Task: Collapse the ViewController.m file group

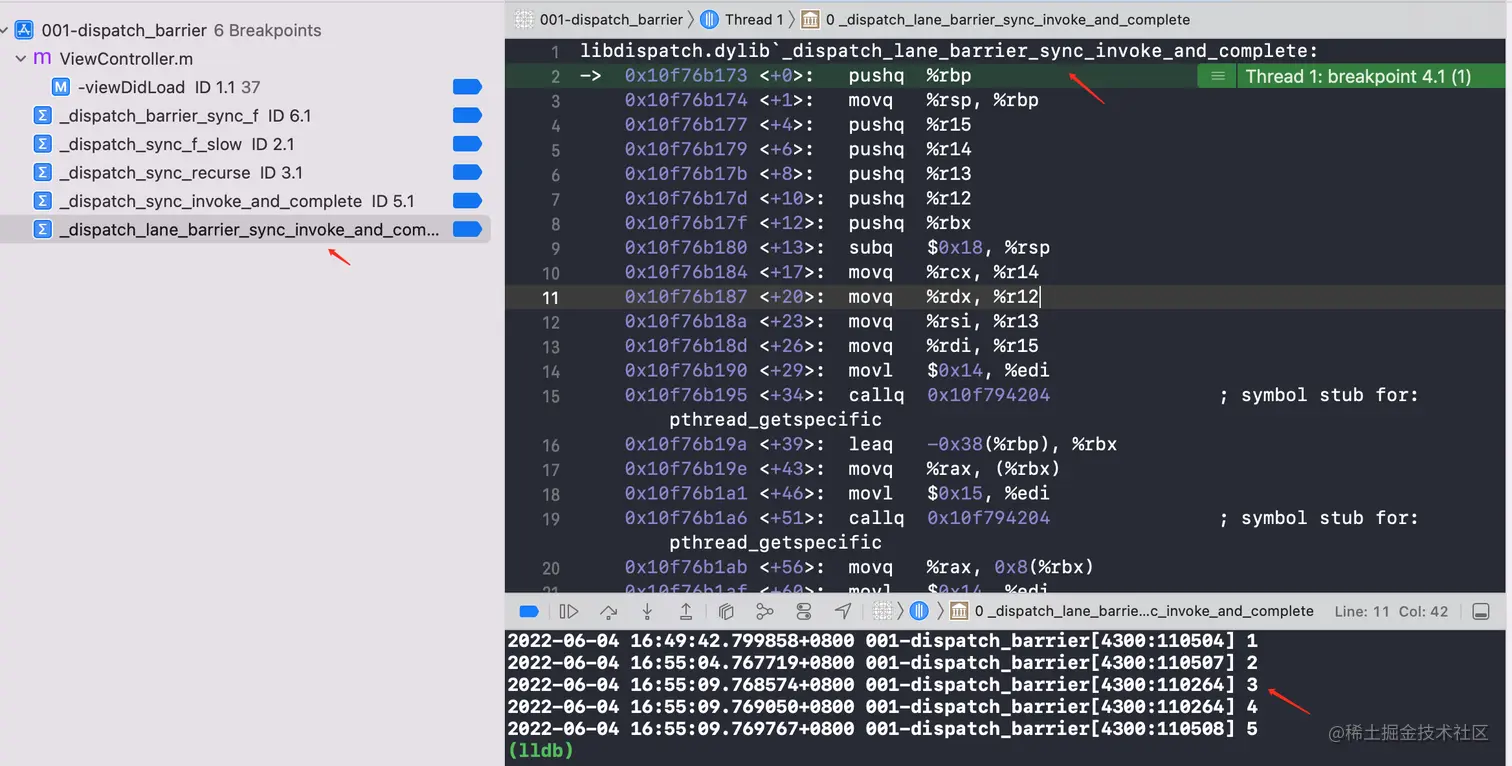Action: pos(20,59)
